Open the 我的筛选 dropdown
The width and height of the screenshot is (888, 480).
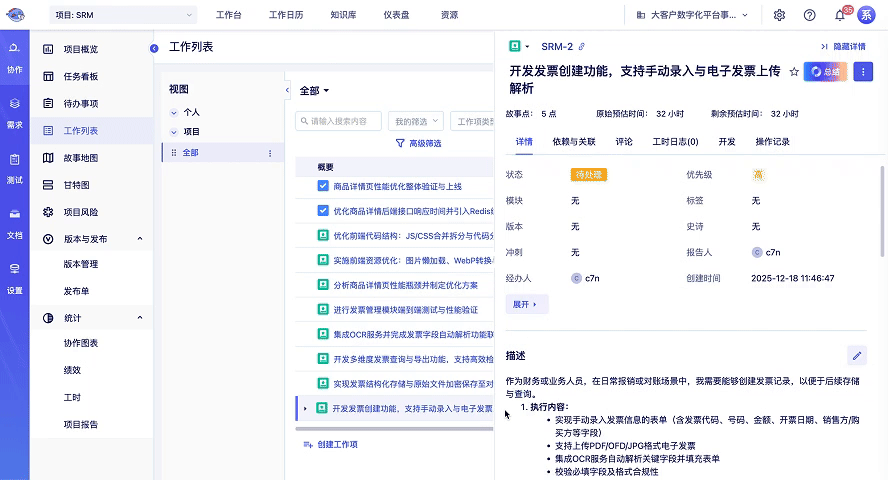[x=414, y=121]
